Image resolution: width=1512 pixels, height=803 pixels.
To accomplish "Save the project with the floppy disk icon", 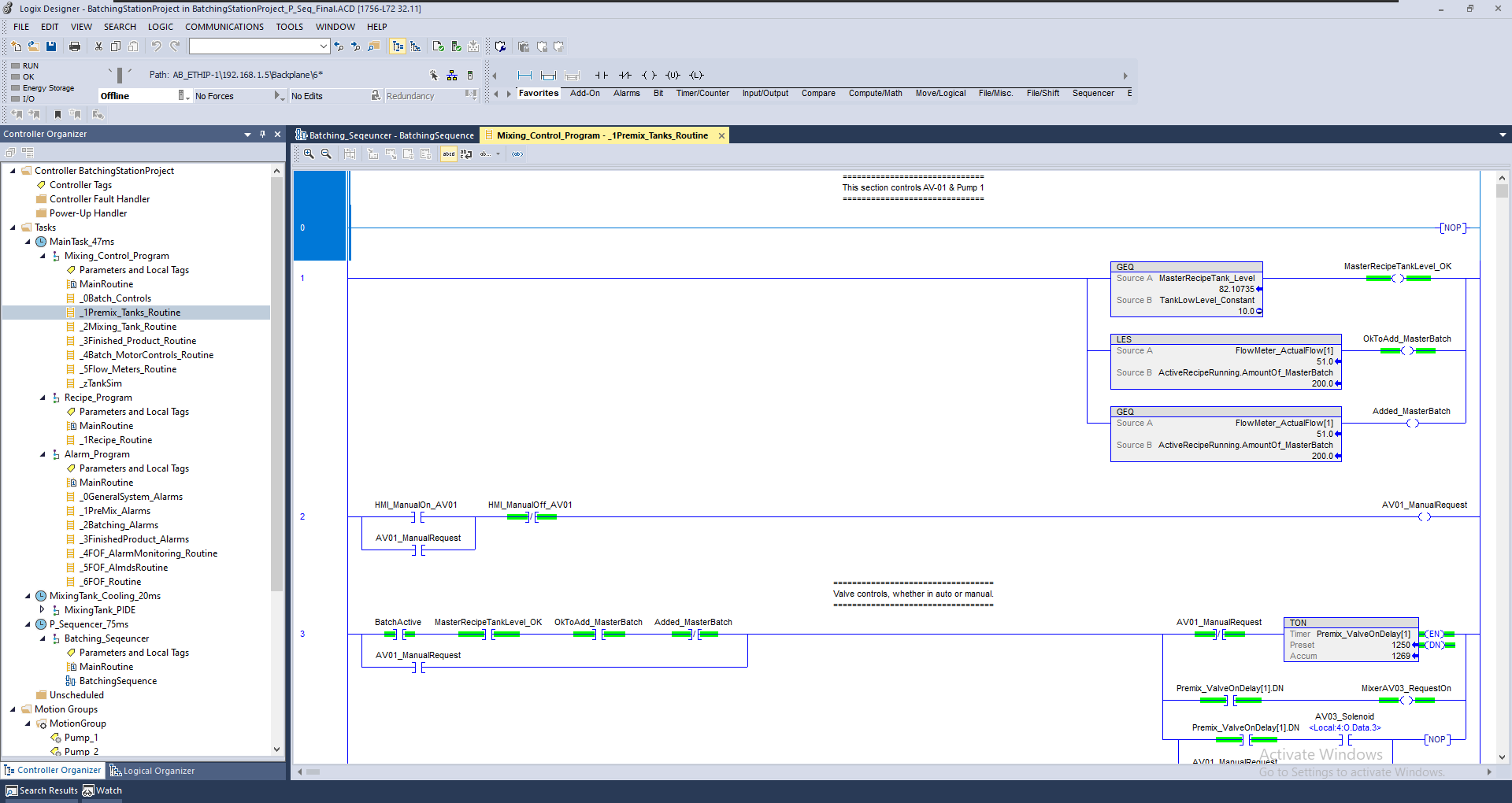I will [51, 46].
